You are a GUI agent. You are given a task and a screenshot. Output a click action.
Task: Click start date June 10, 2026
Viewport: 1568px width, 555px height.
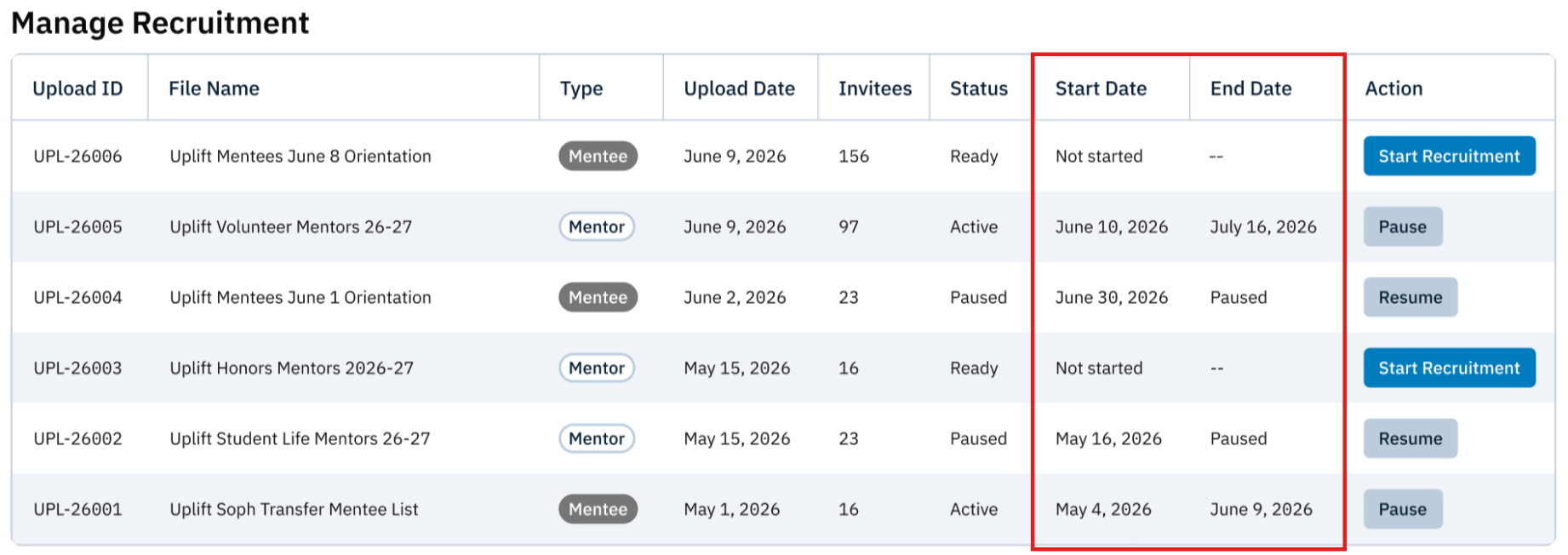click(x=1112, y=226)
